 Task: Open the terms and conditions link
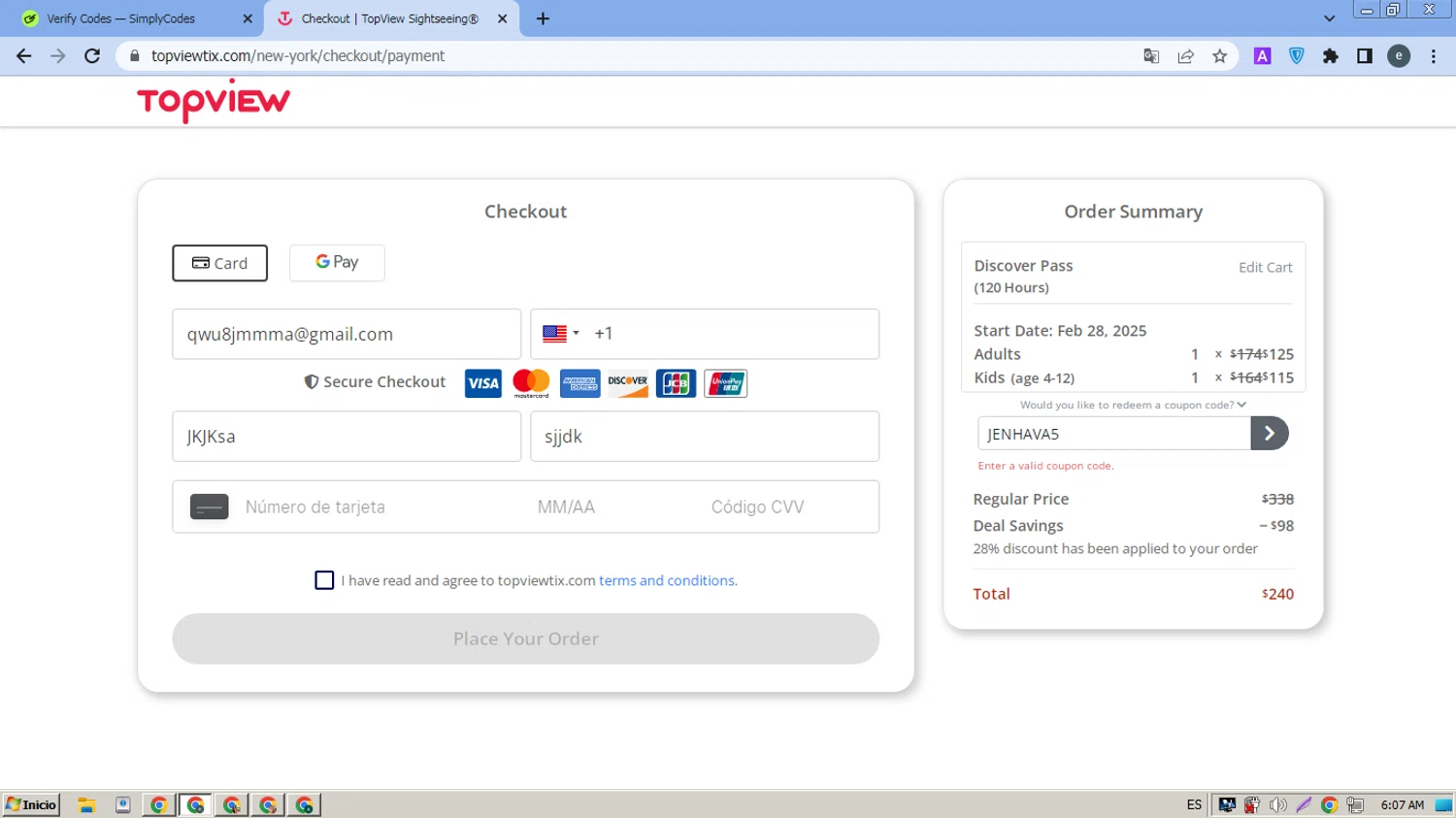(668, 580)
